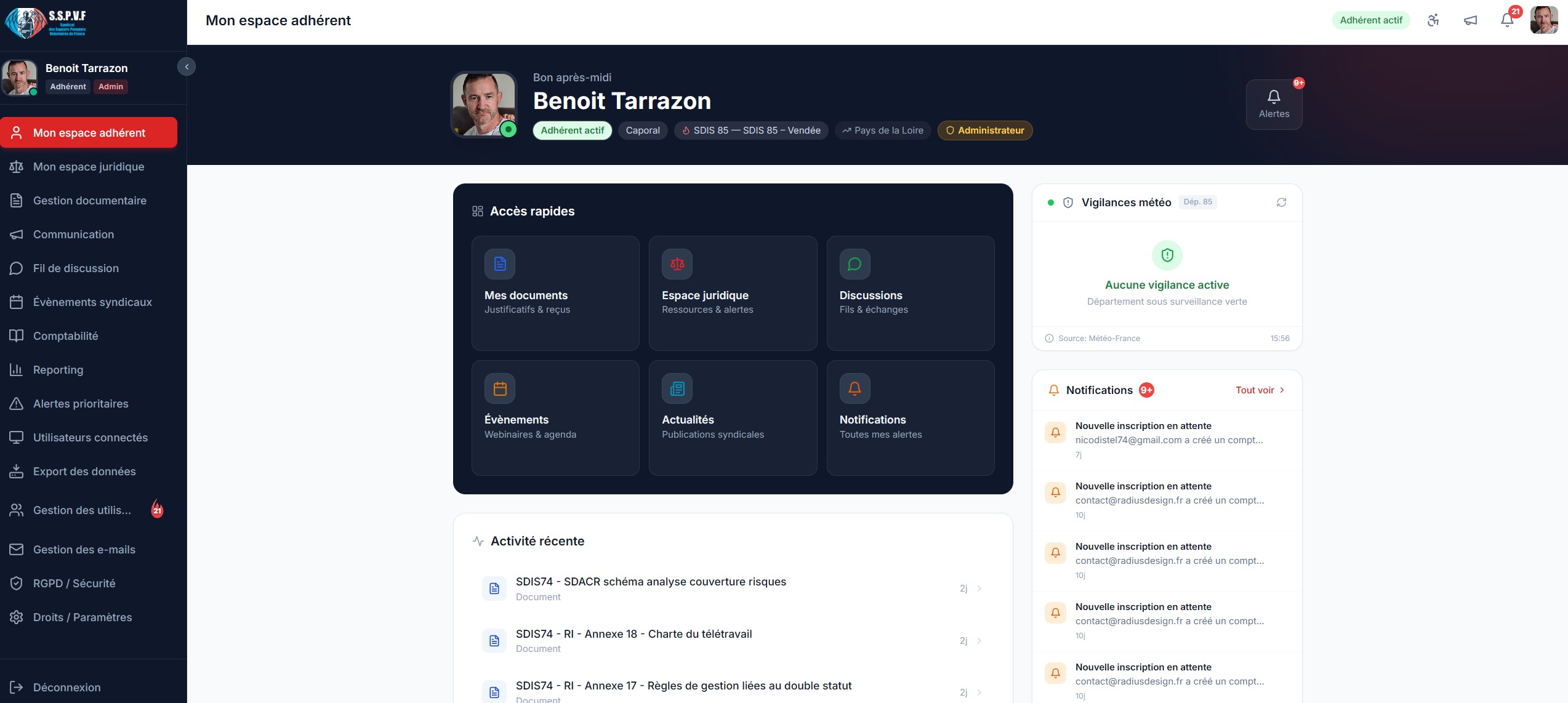Click the Déconnexion logout button
Screen dimensions: 1568x703
point(66,688)
